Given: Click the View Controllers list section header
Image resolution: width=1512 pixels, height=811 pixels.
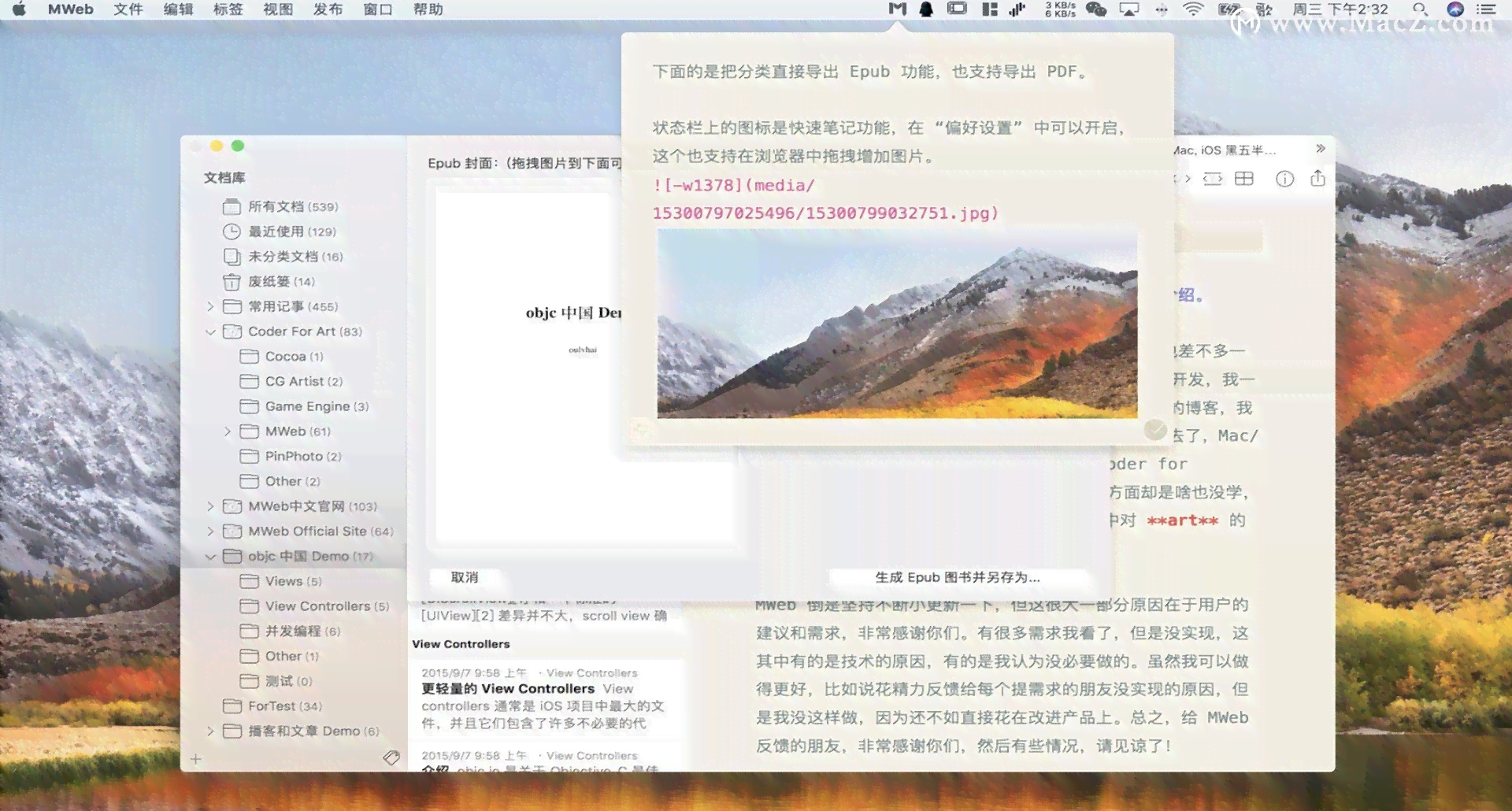Looking at the screenshot, I should [461, 644].
